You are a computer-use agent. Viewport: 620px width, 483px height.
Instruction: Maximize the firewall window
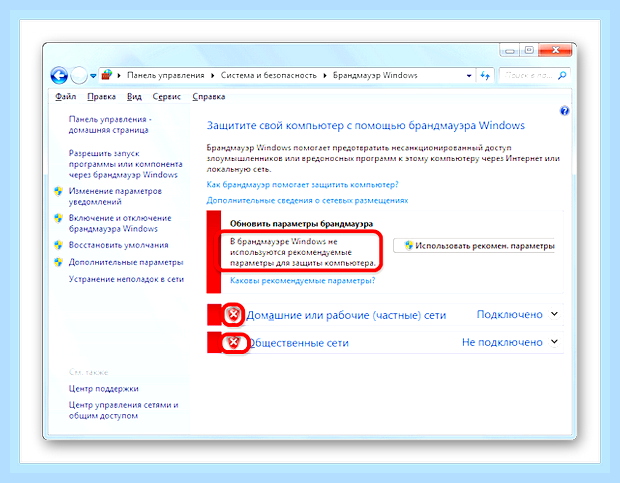529,50
